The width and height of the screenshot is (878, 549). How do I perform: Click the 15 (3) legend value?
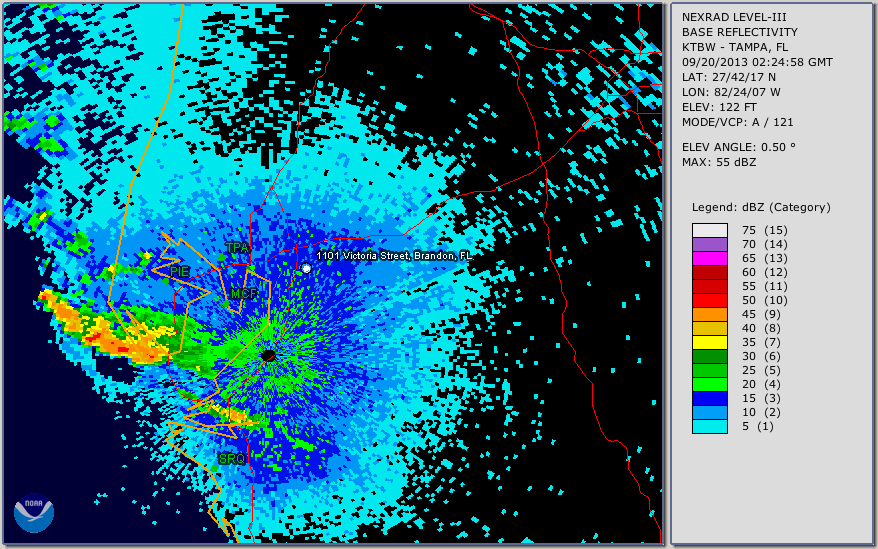tap(762, 398)
